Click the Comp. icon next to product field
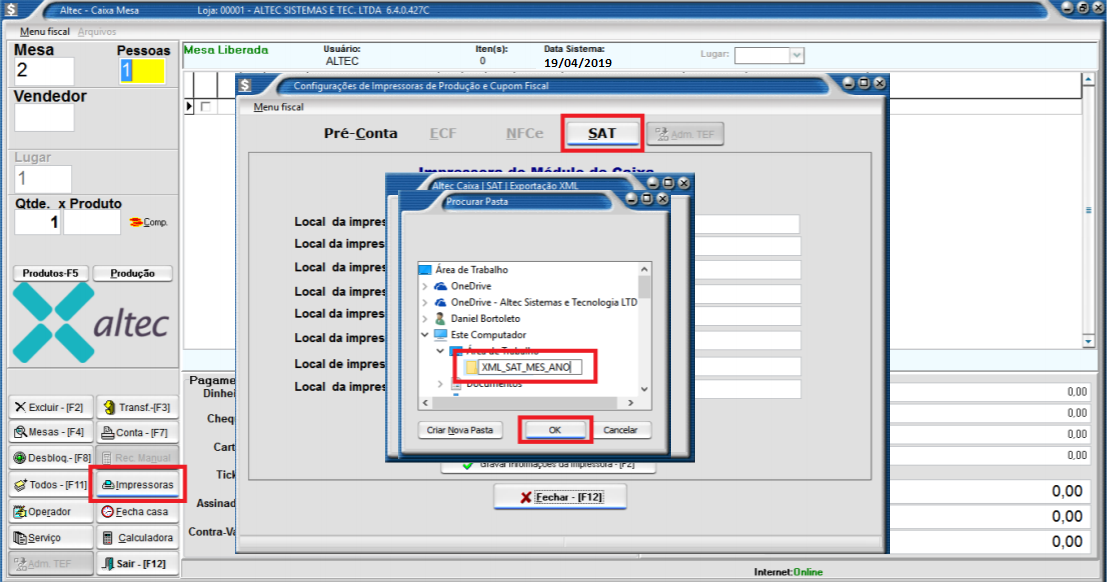The width and height of the screenshot is (1108, 582). coord(148,222)
